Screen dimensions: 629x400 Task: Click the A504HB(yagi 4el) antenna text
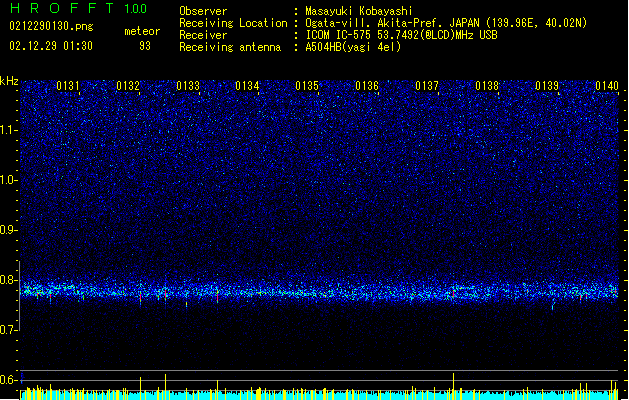click(353, 47)
